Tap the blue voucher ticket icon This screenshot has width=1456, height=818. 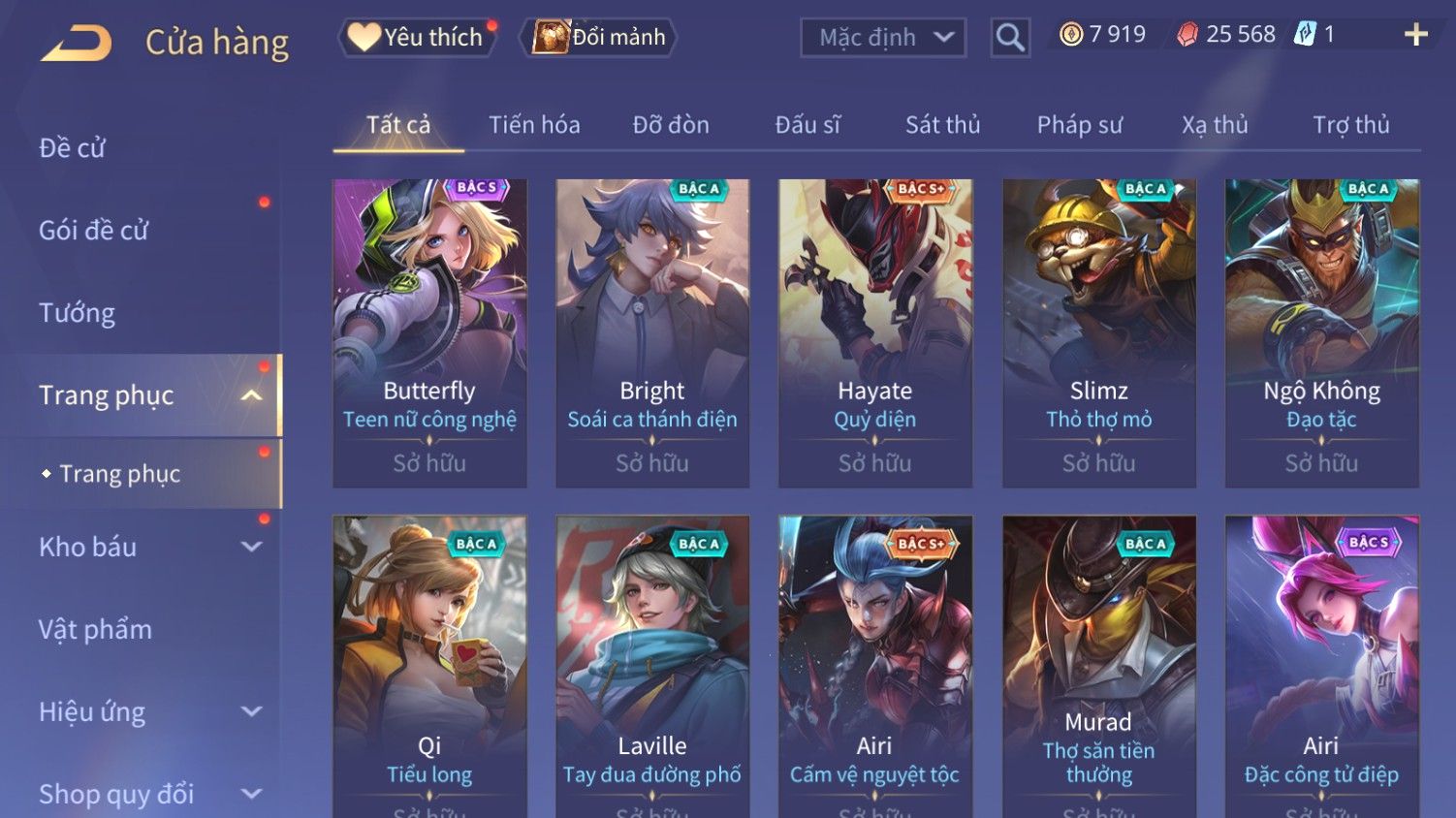pyautogui.click(x=1305, y=35)
